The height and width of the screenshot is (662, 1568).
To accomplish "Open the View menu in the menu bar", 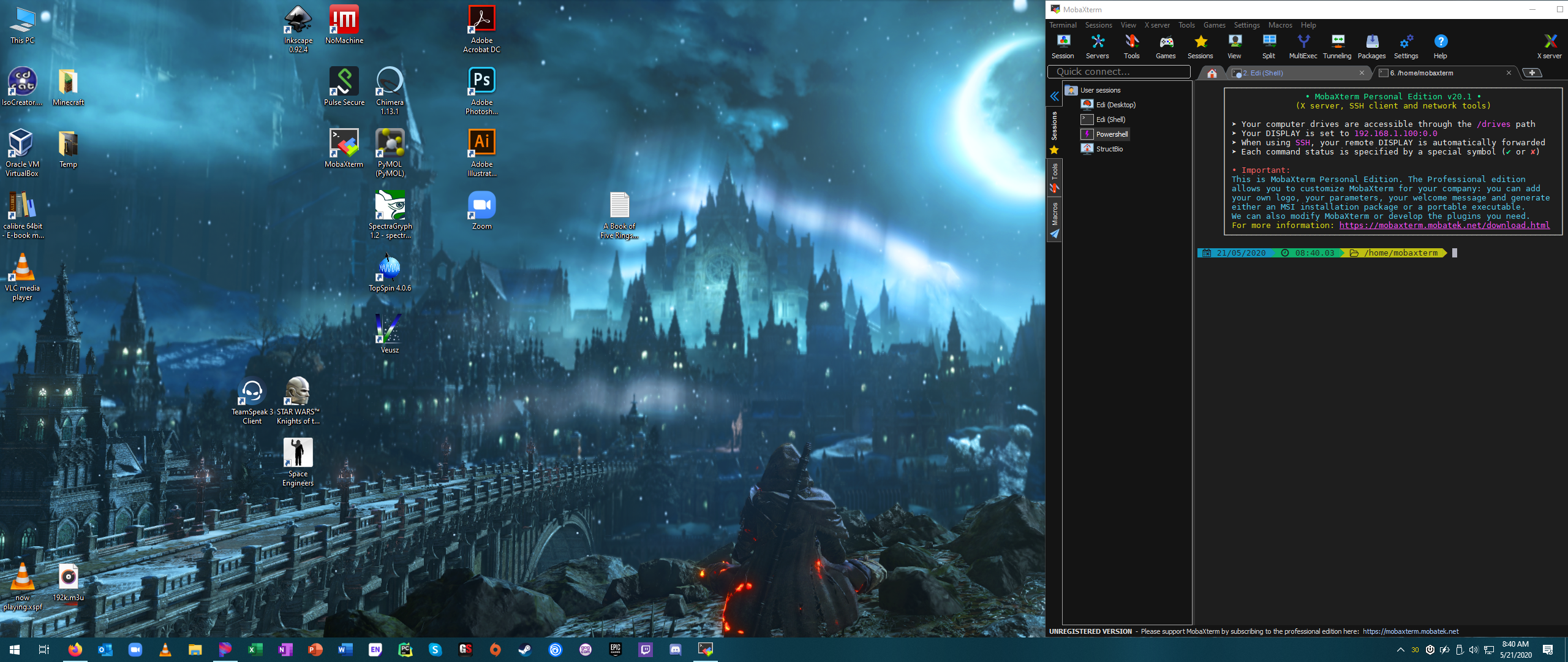I will click(1128, 25).
